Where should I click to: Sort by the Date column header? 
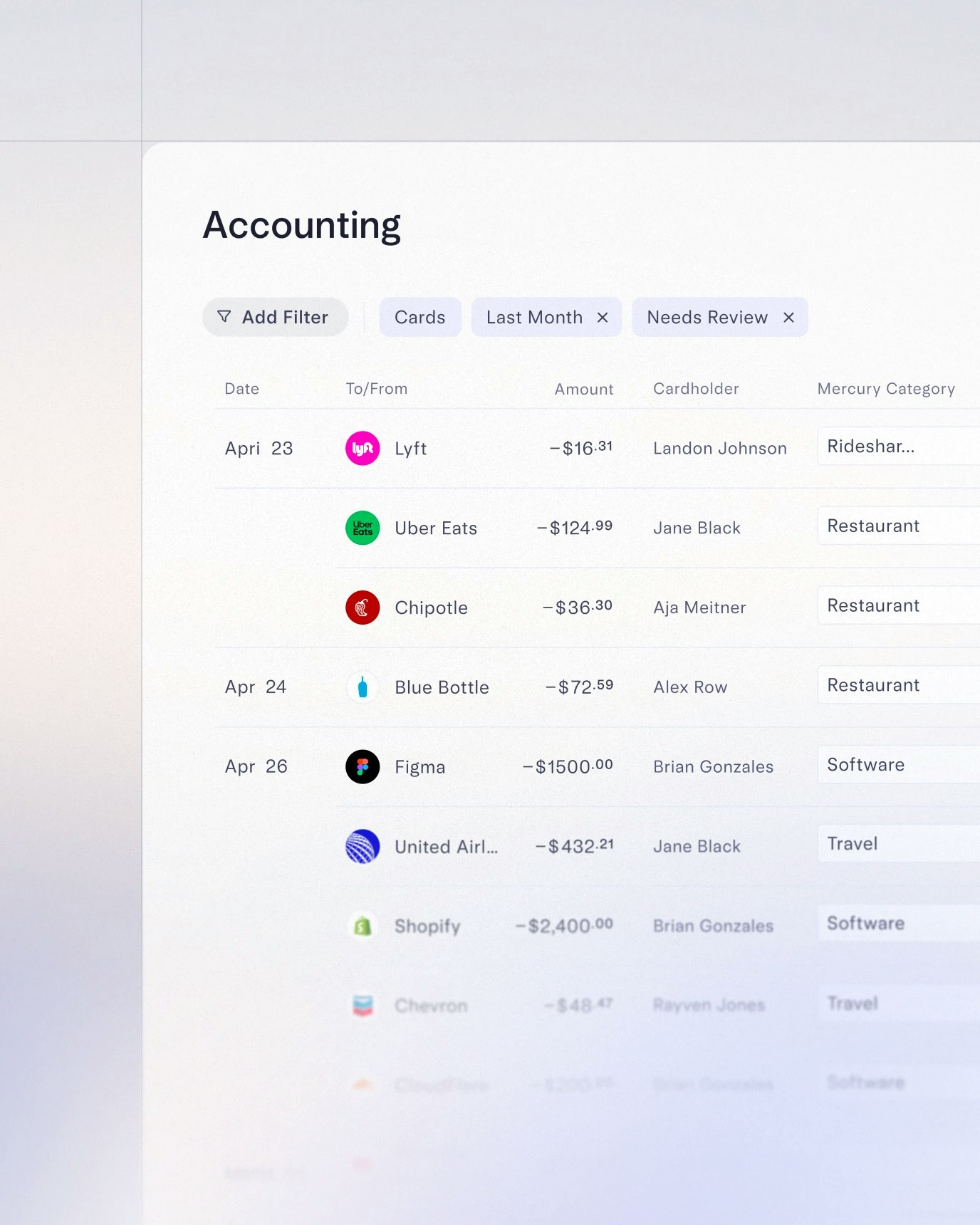(242, 389)
